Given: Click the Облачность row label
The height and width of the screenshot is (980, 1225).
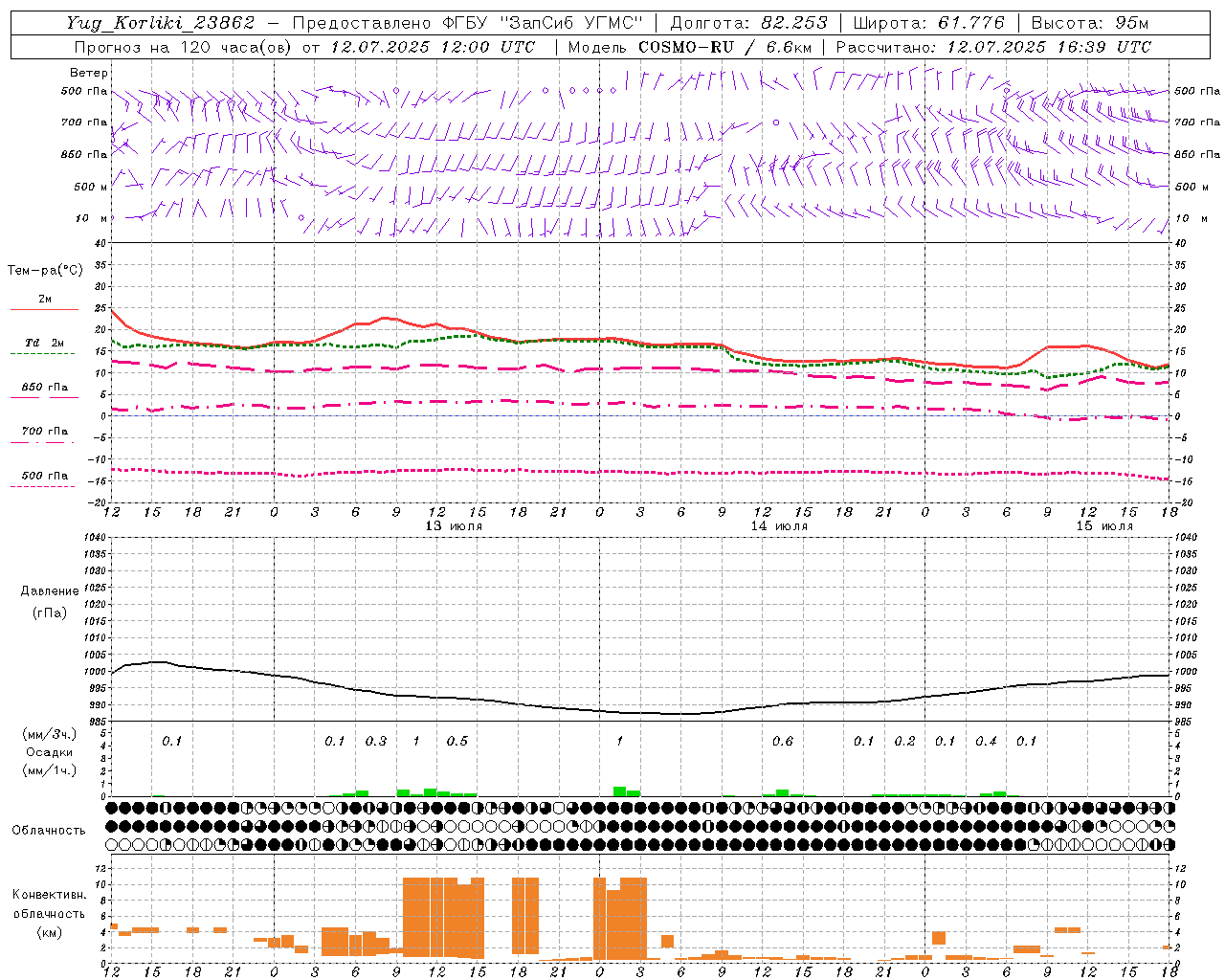Looking at the screenshot, I should [x=49, y=830].
